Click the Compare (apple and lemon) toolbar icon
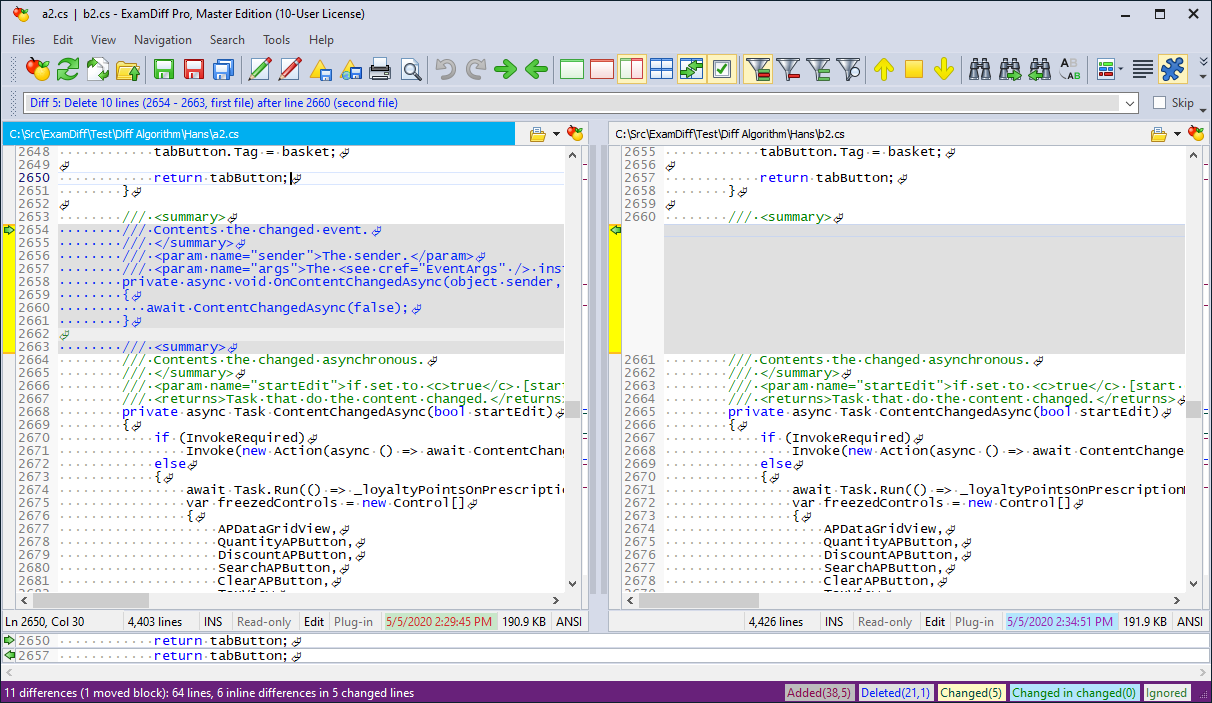Image resolution: width=1212 pixels, height=703 pixels. [x=37, y=69]
